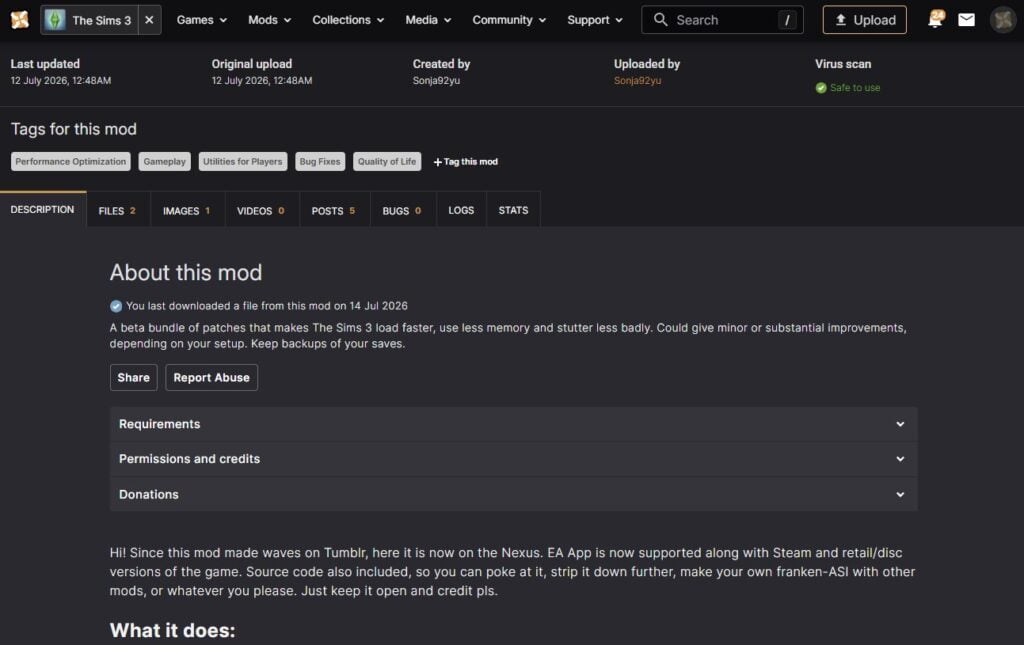Open the Media dropdown menu
Screen dimensions: 1024x645
[x=428, y=20]
